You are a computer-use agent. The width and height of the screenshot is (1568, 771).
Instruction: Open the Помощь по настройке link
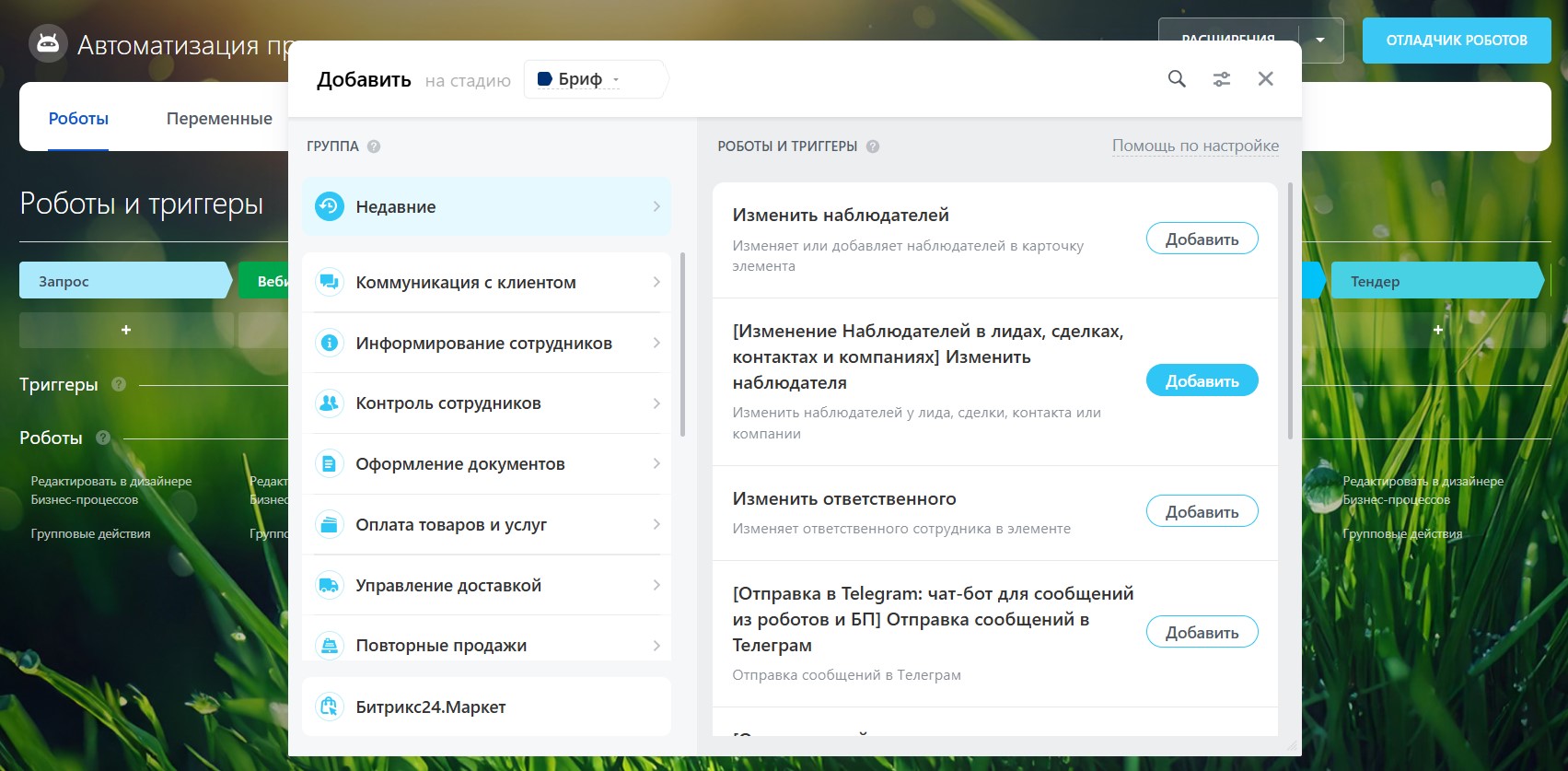1195,146
